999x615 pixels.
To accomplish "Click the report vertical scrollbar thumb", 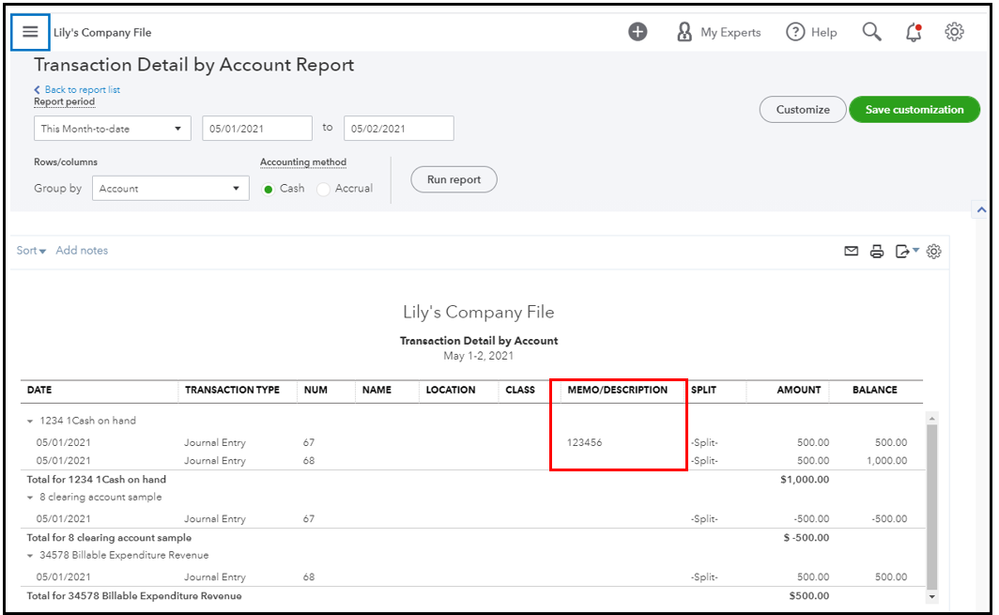I will pyautogui.click(x=932, y=507).
